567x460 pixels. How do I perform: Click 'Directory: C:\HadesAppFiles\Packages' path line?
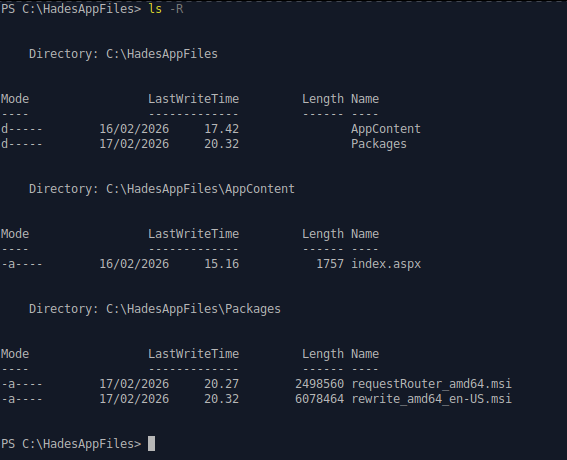[x=155, y=309]
